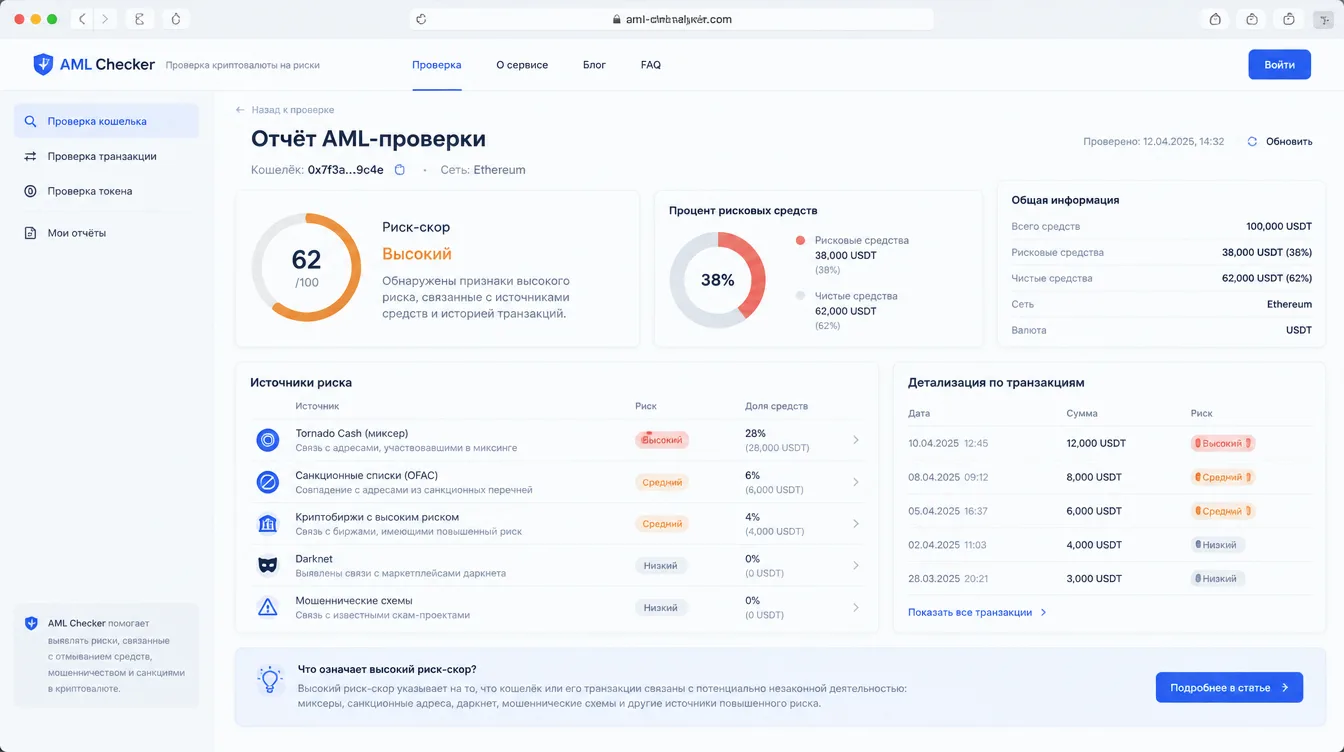The image size is (1344, 752).
Task: Switch to the Проверка tab
Action: [x=437, y=65]
